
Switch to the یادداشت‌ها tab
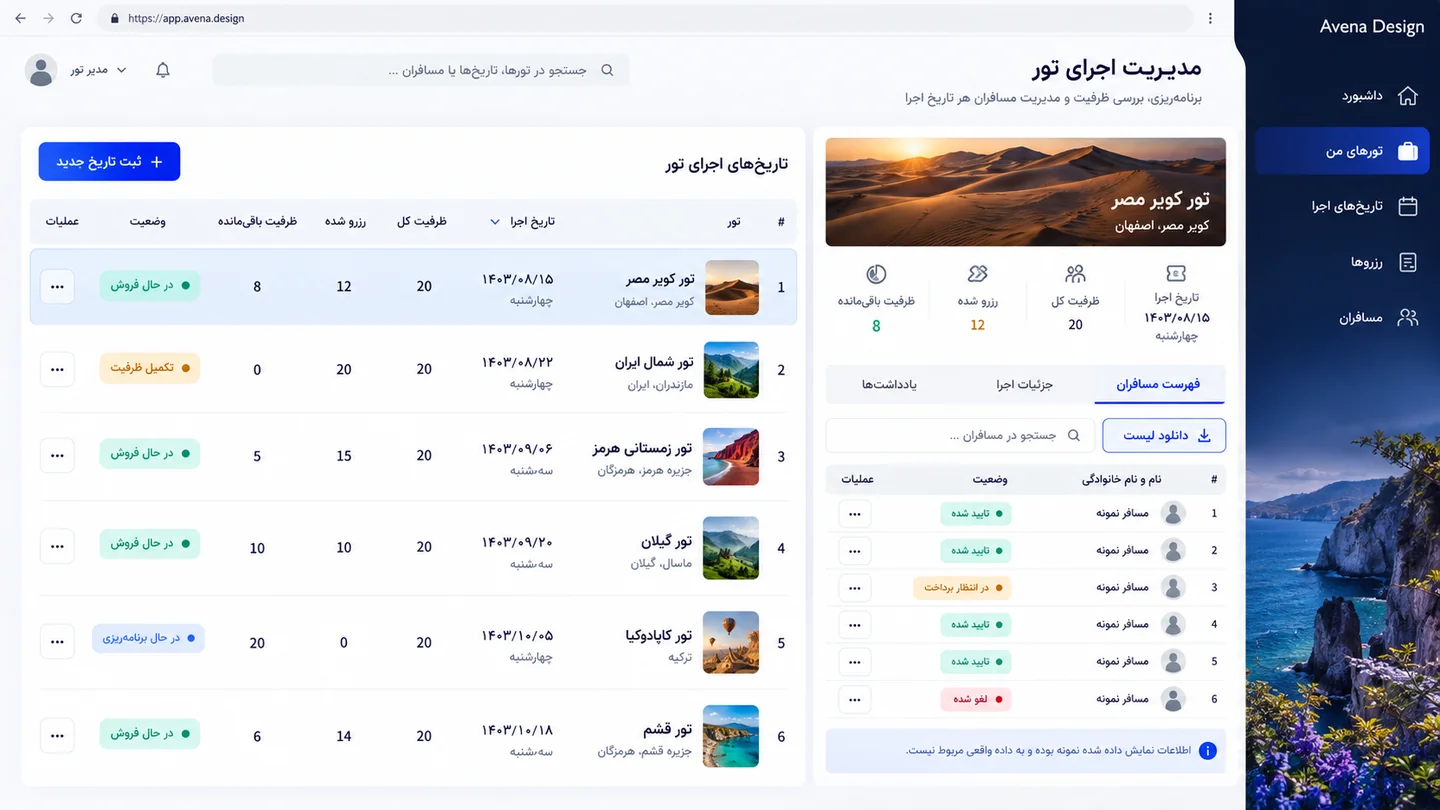[889, 384]
